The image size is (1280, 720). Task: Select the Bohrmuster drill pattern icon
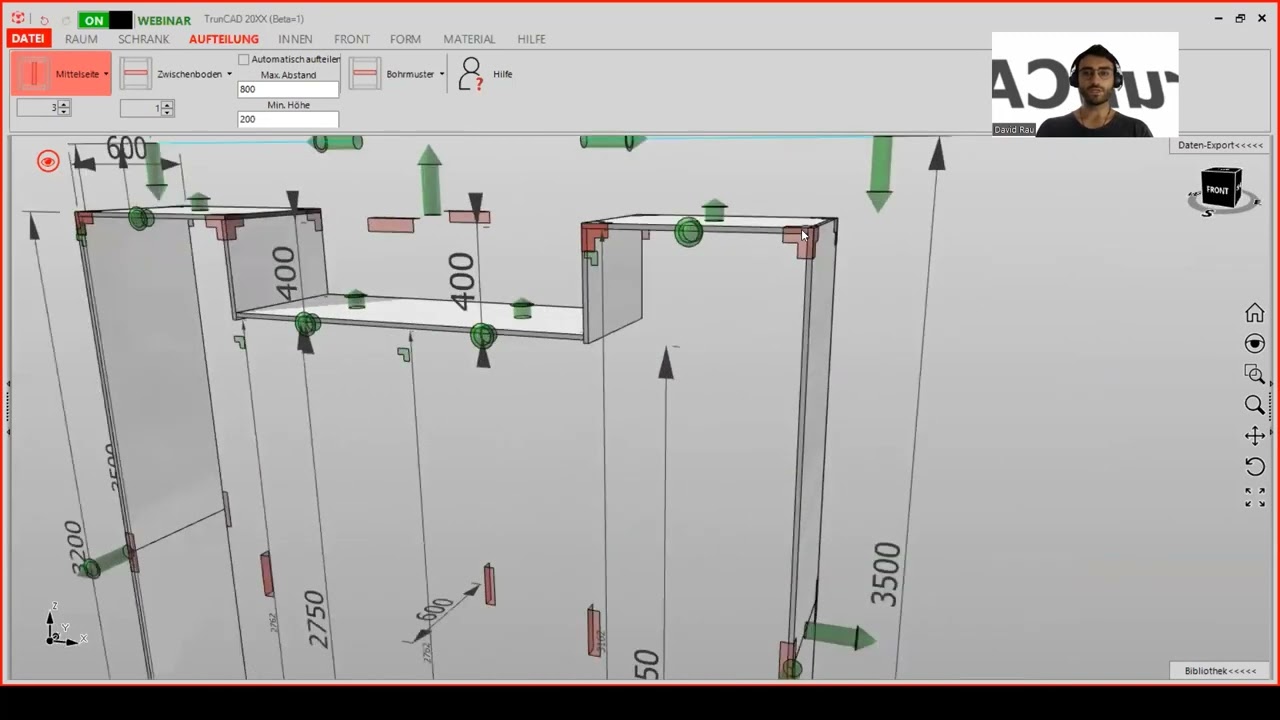tap(365, 74)
